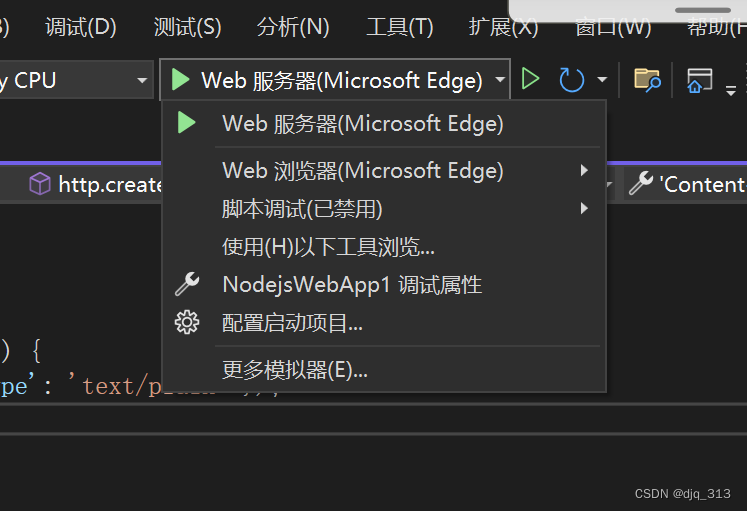The height and width of the screenshot is (511, 747).
Task: Click the 'text/p code string in editor
Action: point(114,386)
